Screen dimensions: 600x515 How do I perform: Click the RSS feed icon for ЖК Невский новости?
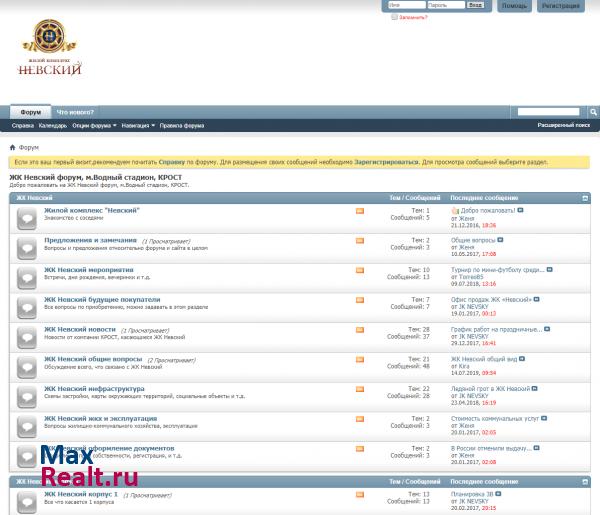(360, 330)
